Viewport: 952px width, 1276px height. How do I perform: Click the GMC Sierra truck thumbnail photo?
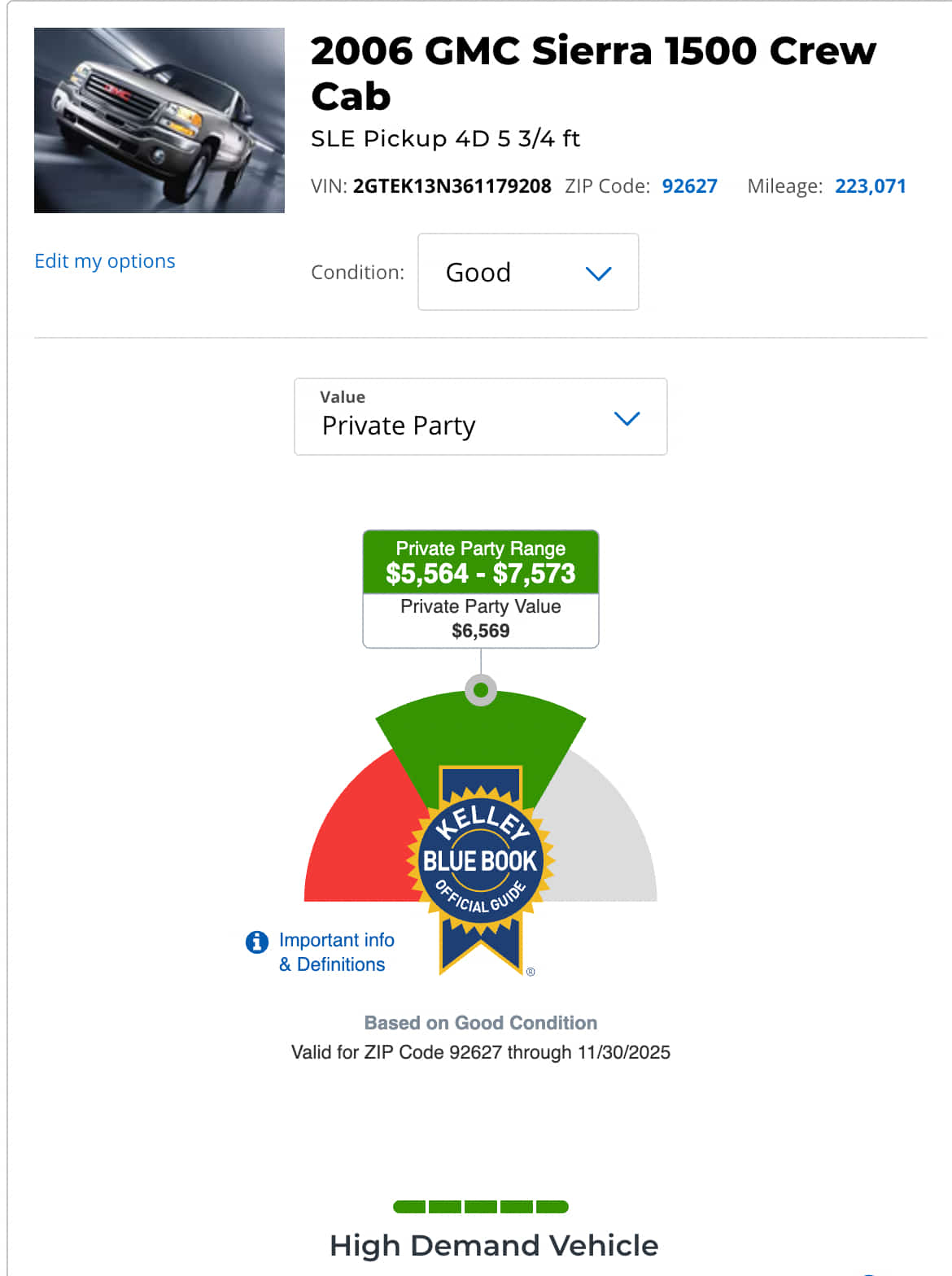159,120
